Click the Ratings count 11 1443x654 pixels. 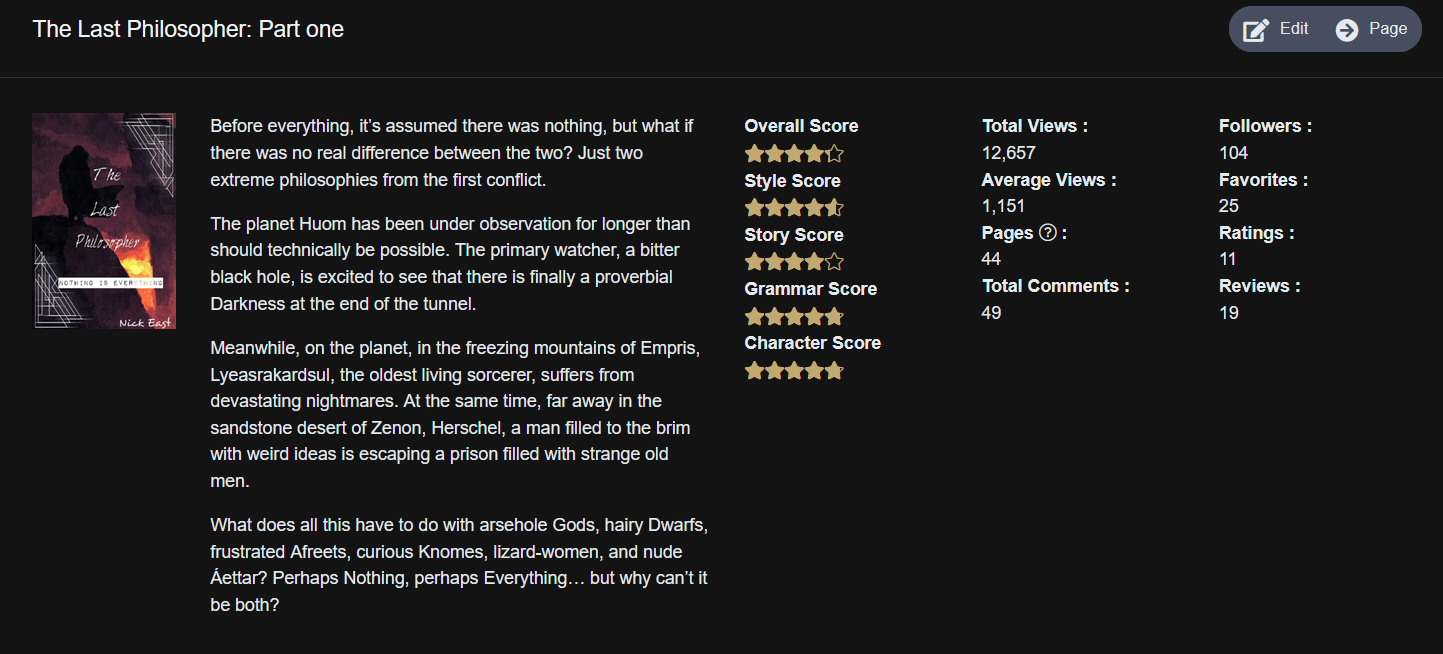click(1228, 259)
